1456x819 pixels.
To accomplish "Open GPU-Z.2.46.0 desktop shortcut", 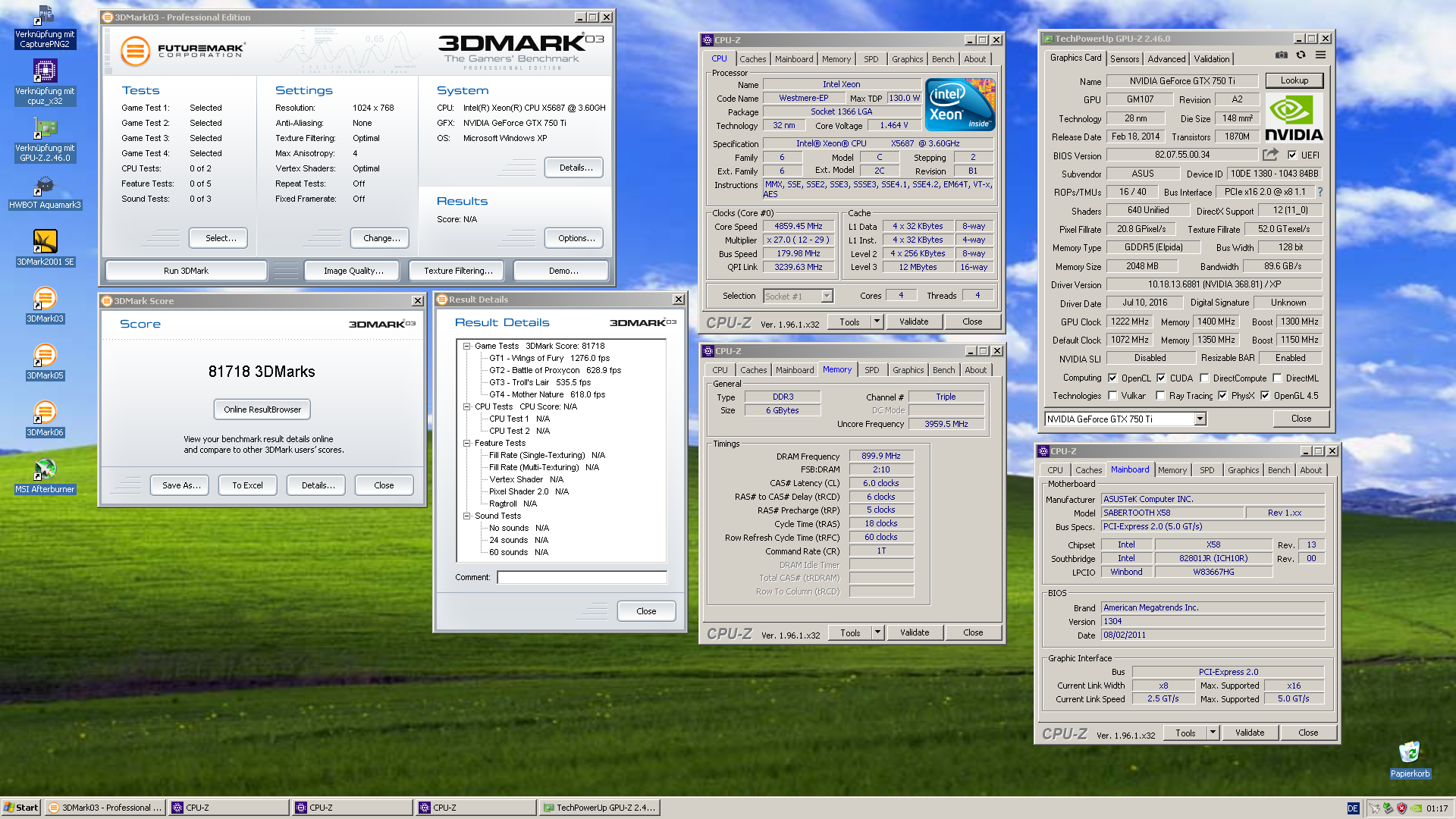I will (45, 140).
